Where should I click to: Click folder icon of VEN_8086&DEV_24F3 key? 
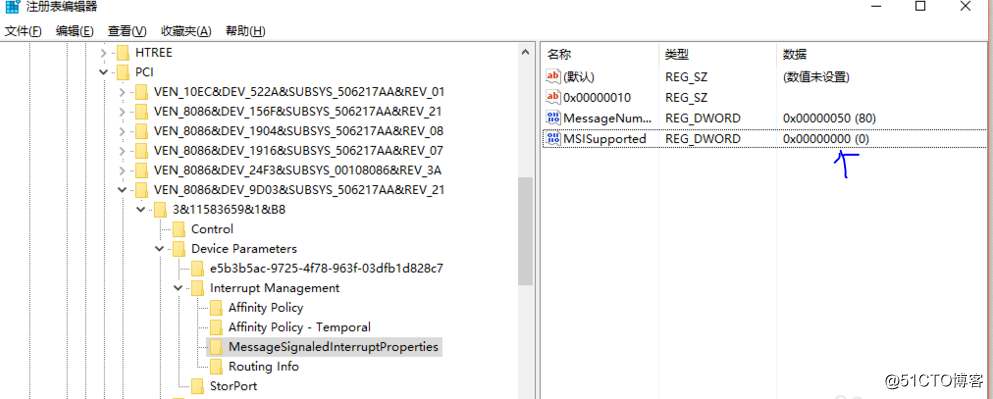coord(141,170)
